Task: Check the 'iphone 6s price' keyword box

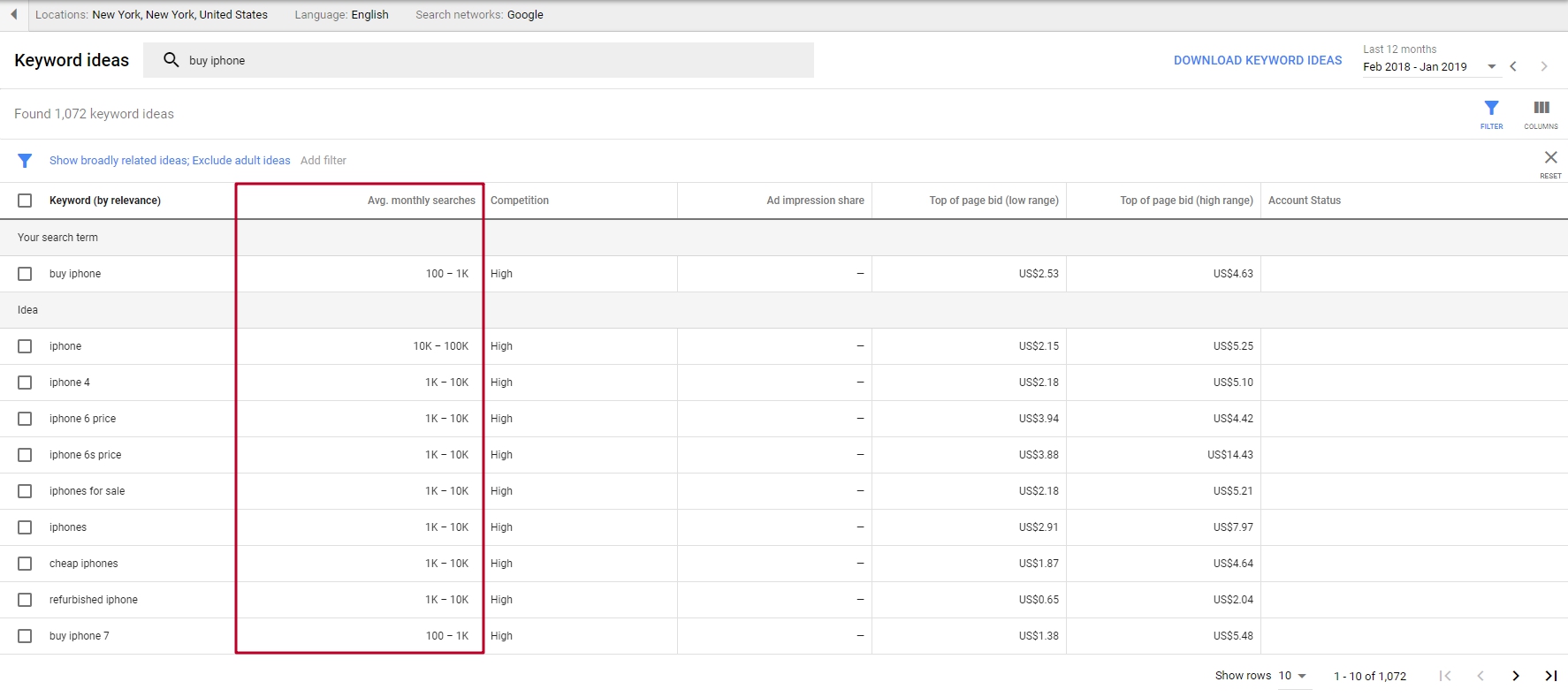Action: coord(25,455)
